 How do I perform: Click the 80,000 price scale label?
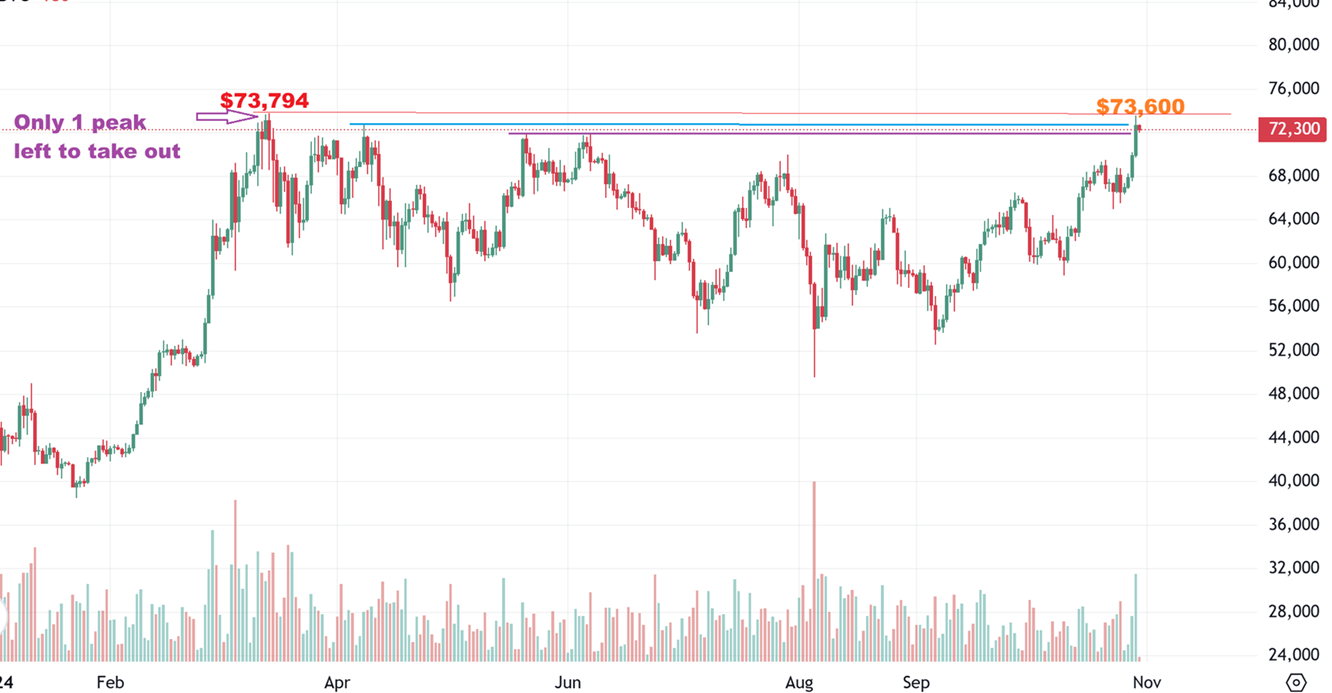[1292, 45]
